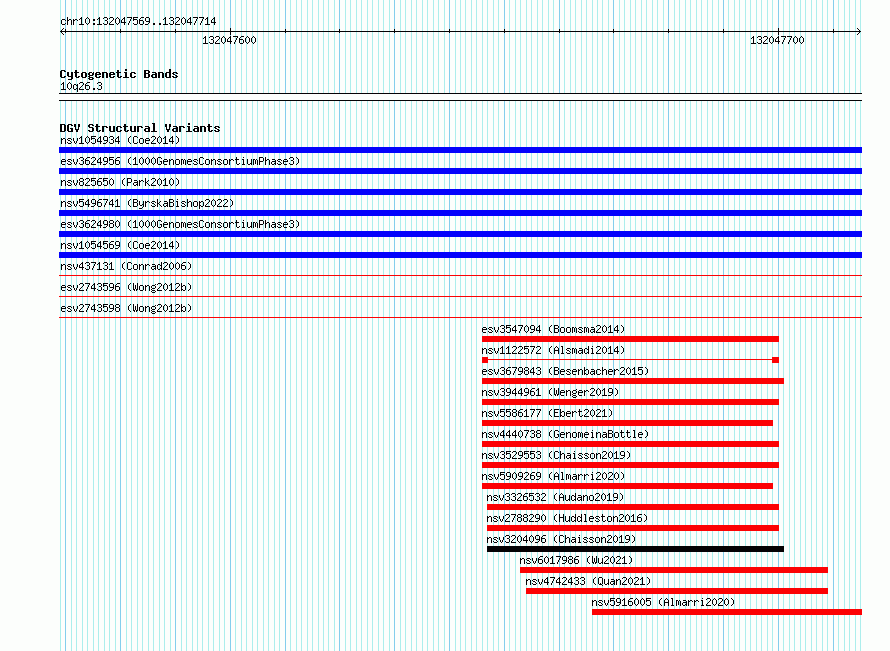Open variant esv2743596 (Wong2012b) label
This screenshot has height=651, width=890.
[x=126, y=287]
